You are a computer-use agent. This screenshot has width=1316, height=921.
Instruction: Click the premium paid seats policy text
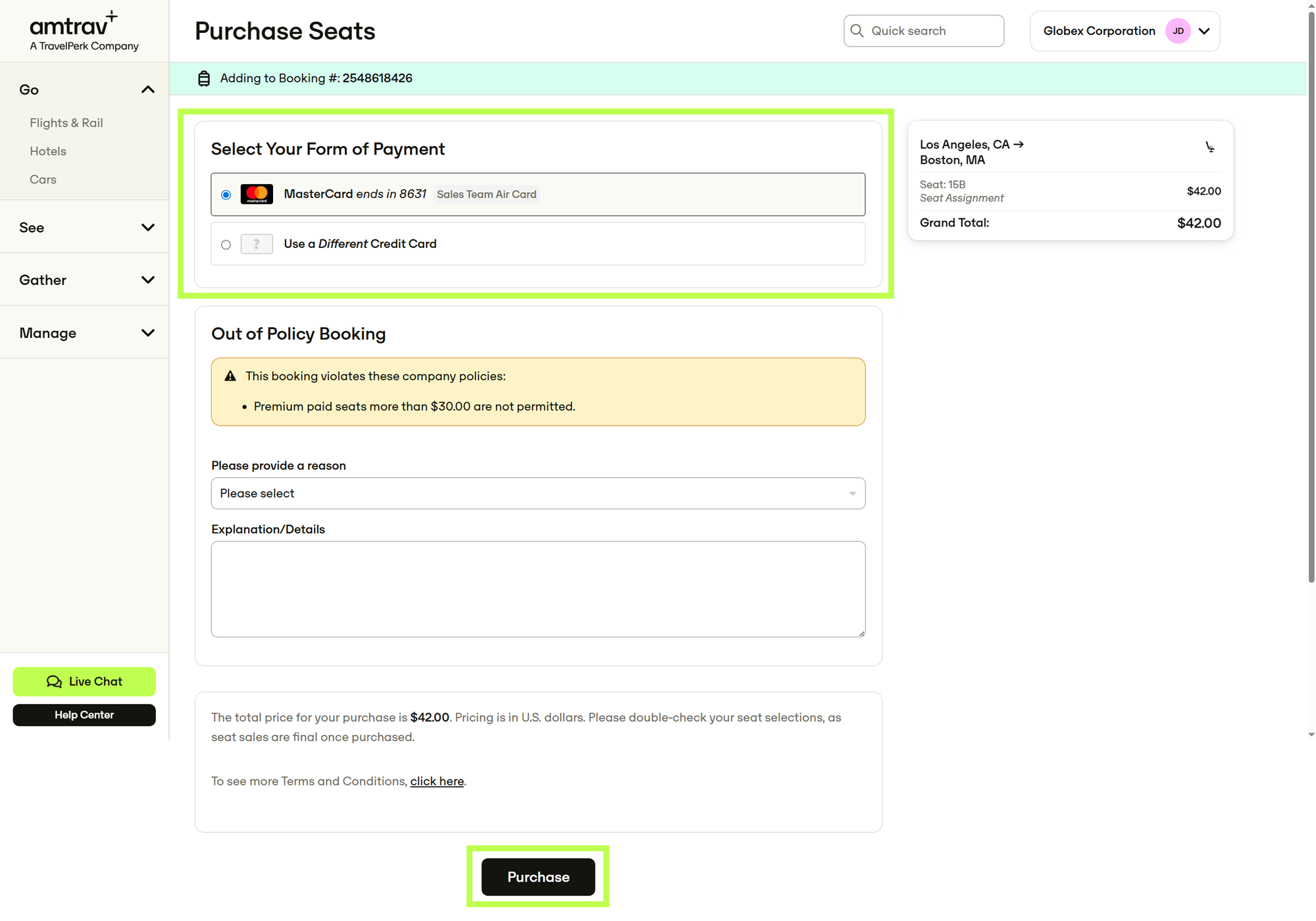415,407
